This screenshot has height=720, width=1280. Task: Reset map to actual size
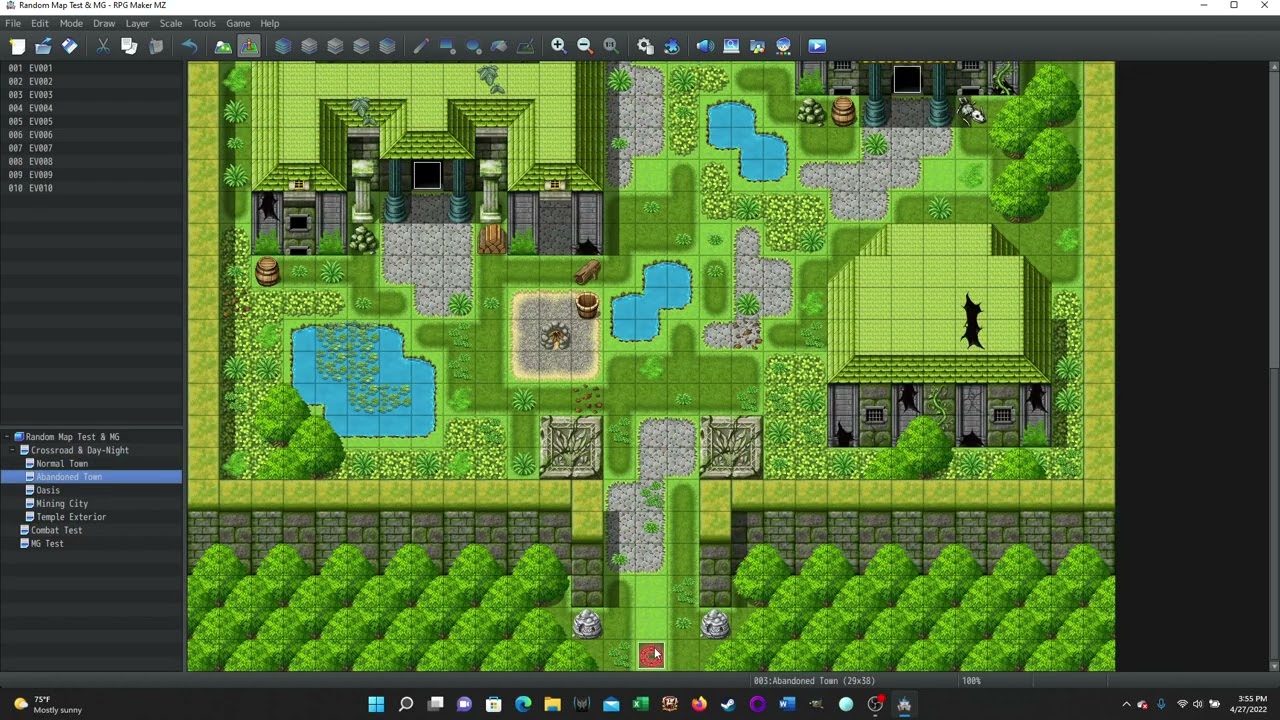coord(611,46)
